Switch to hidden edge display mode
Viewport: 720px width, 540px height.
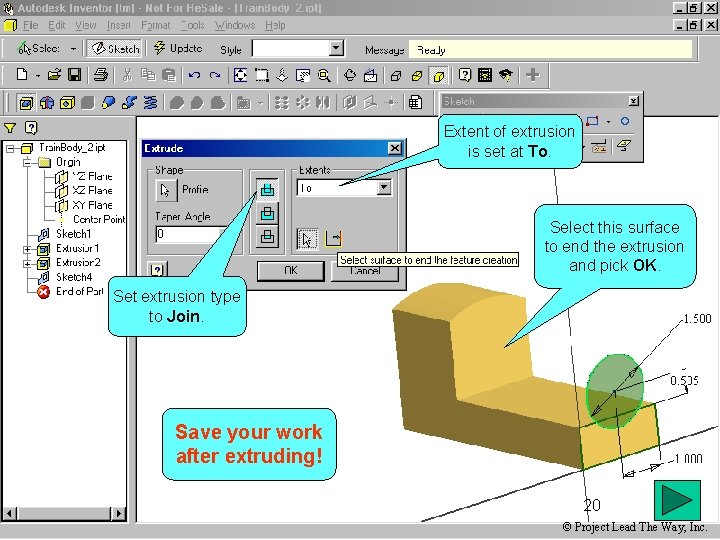coord(417,75)
